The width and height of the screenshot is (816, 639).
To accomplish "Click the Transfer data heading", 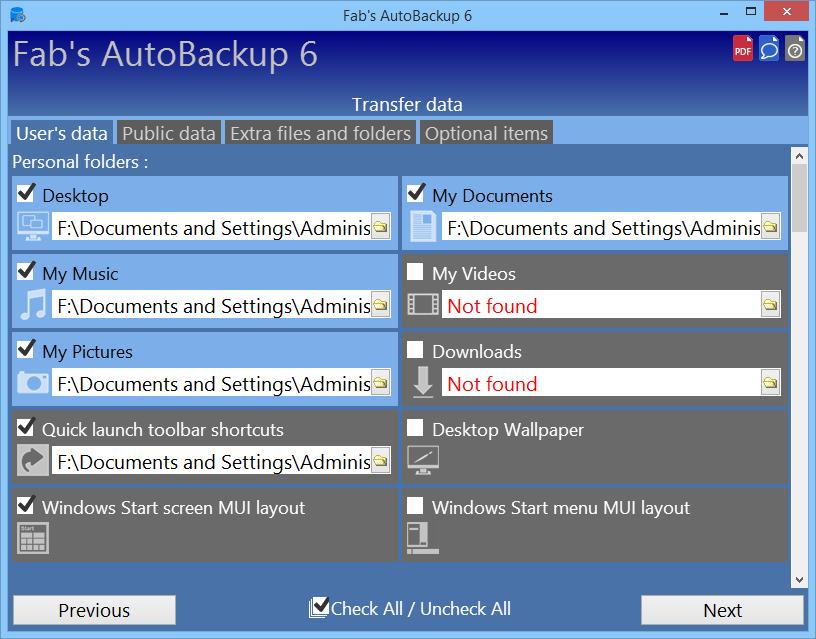I will tap(407, 104).
